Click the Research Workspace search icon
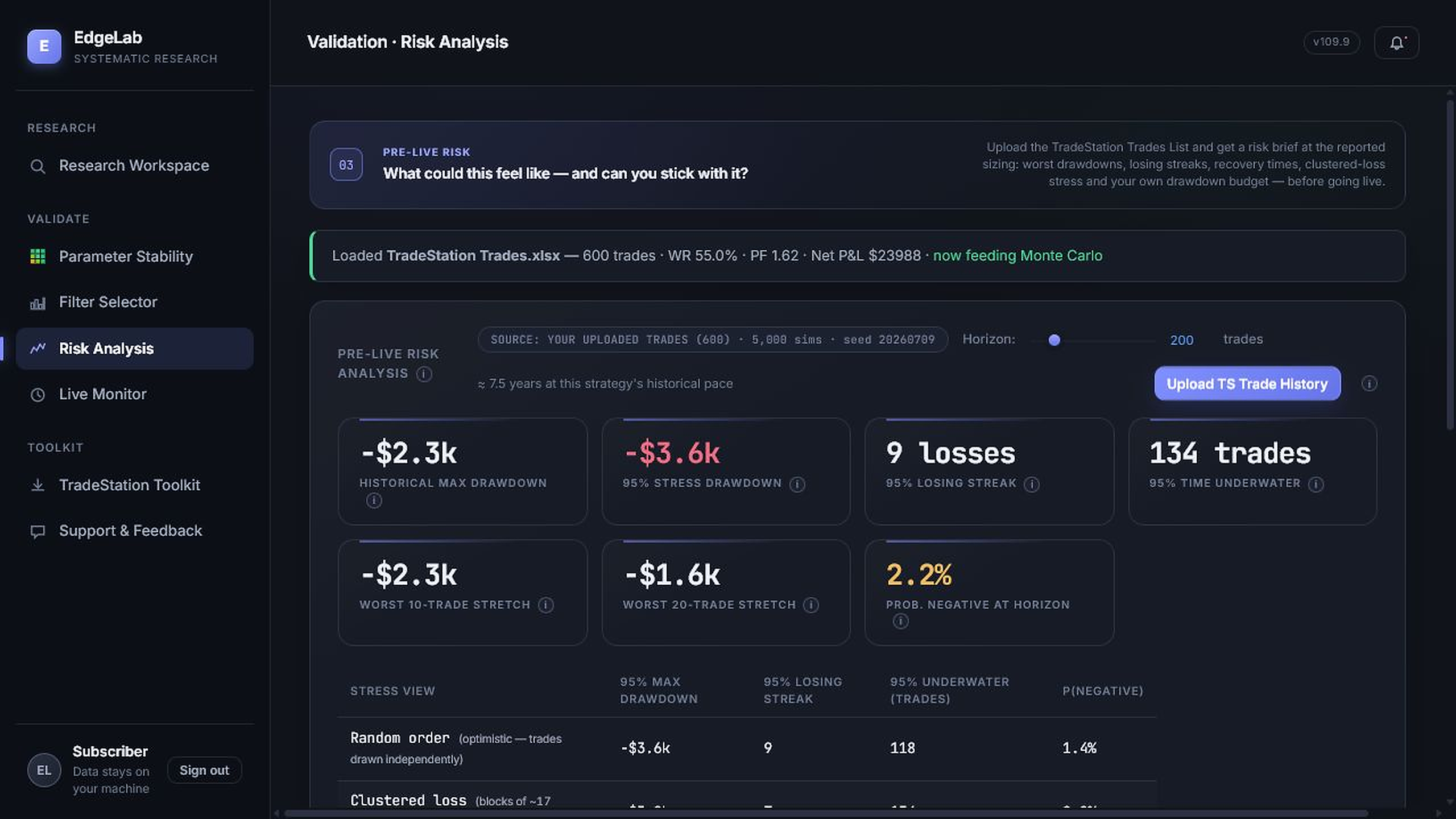Screen dimensions: 1456x819 coord(38,166)
